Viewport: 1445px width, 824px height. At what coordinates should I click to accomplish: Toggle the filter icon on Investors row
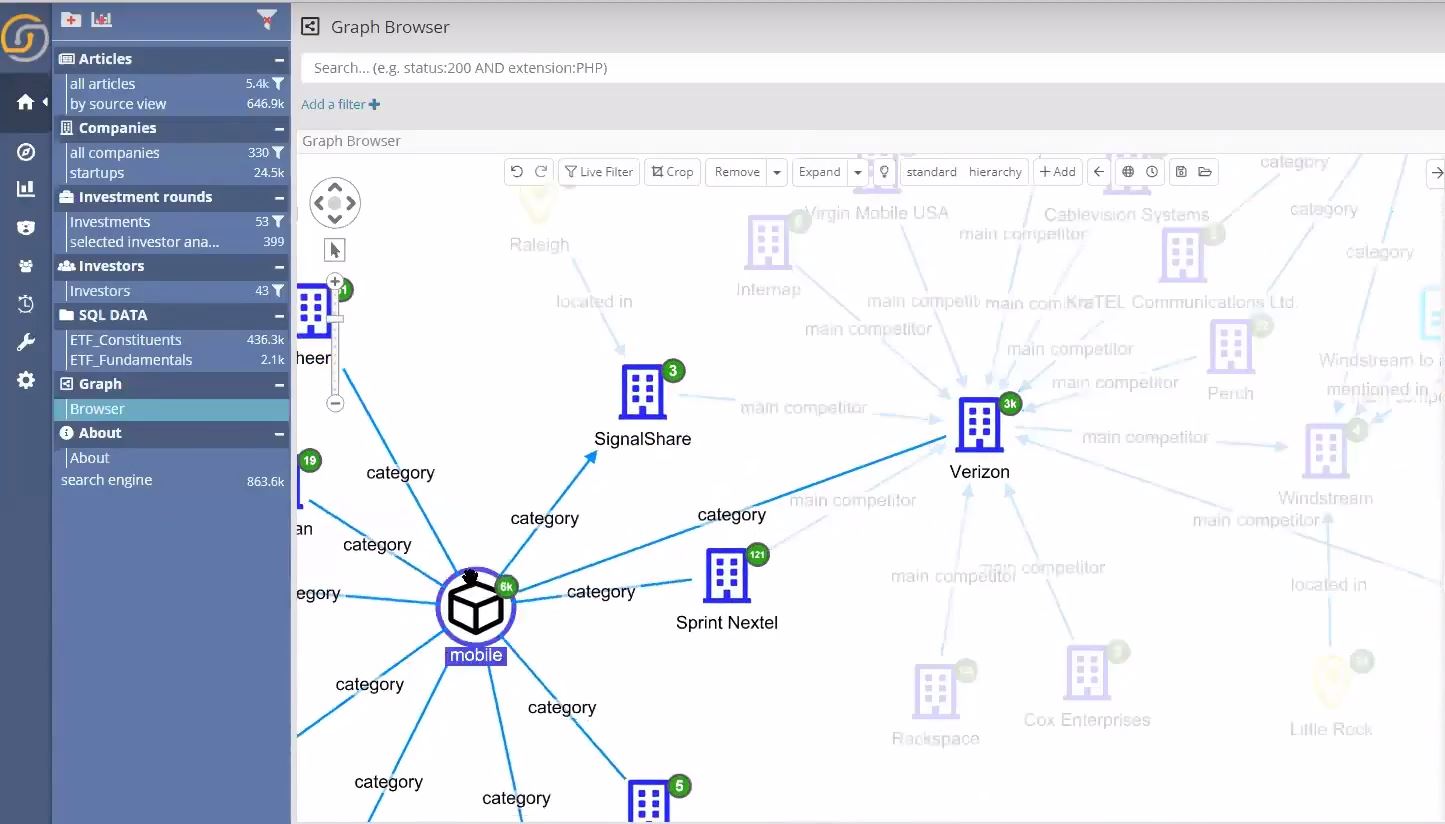point(278,291)
